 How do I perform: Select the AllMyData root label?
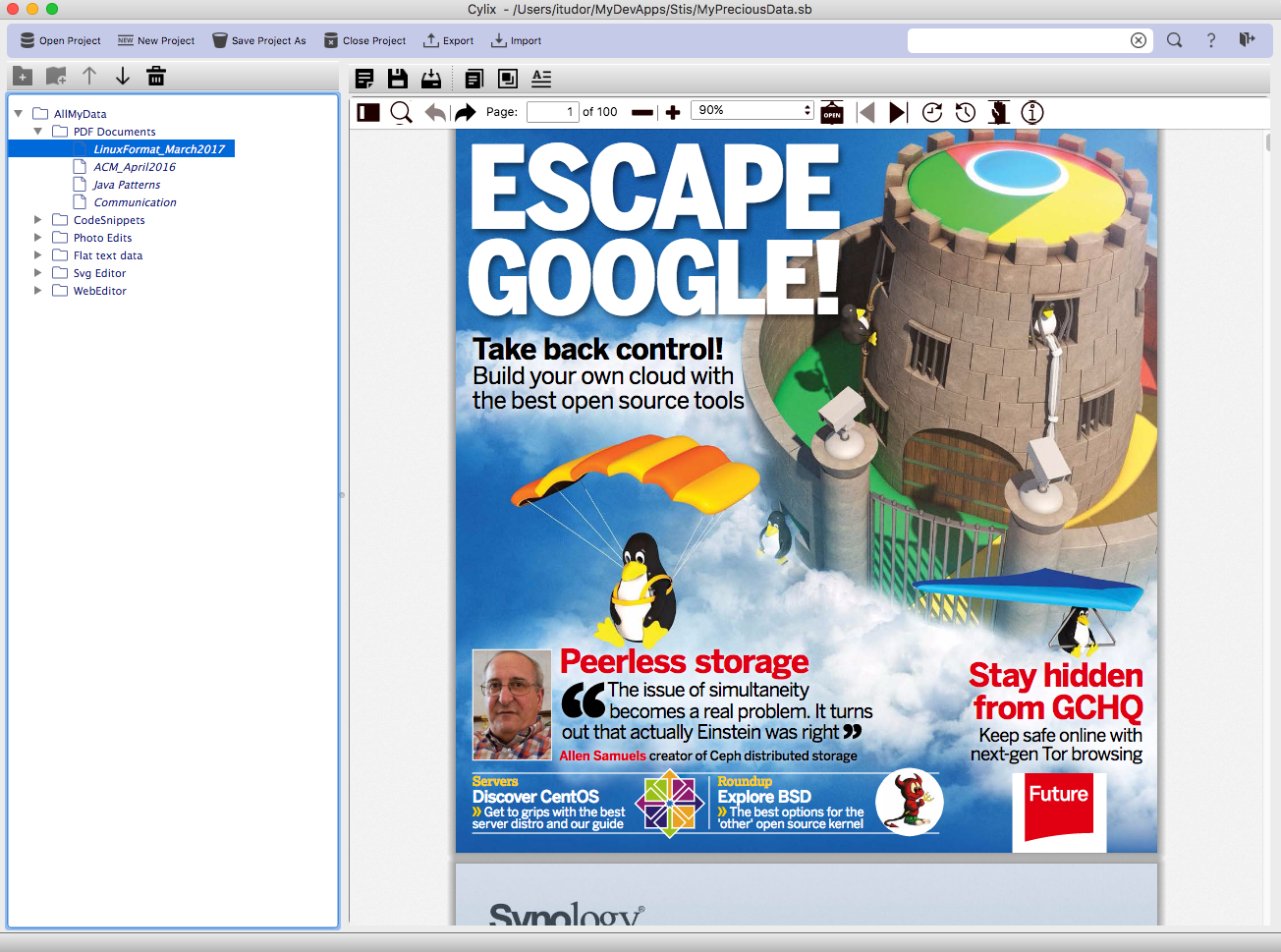81,114
